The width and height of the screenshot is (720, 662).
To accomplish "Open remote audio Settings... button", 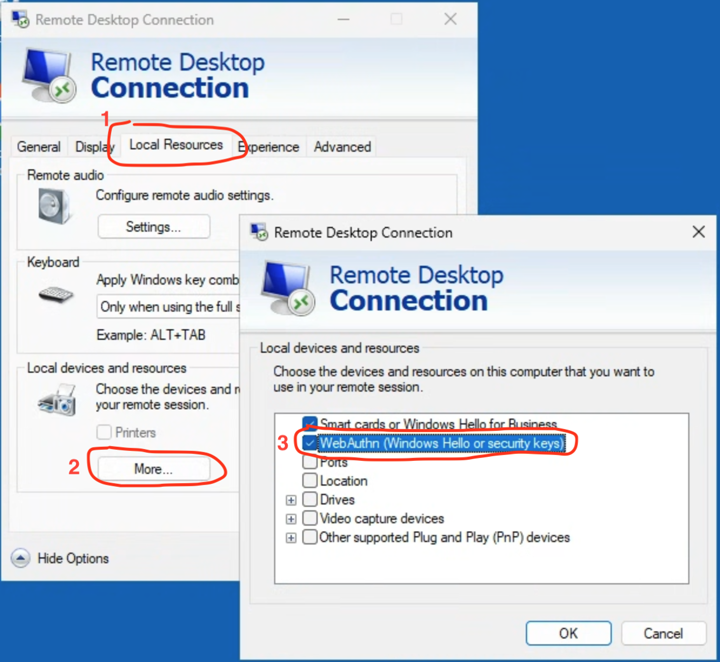I will [154, 227].
